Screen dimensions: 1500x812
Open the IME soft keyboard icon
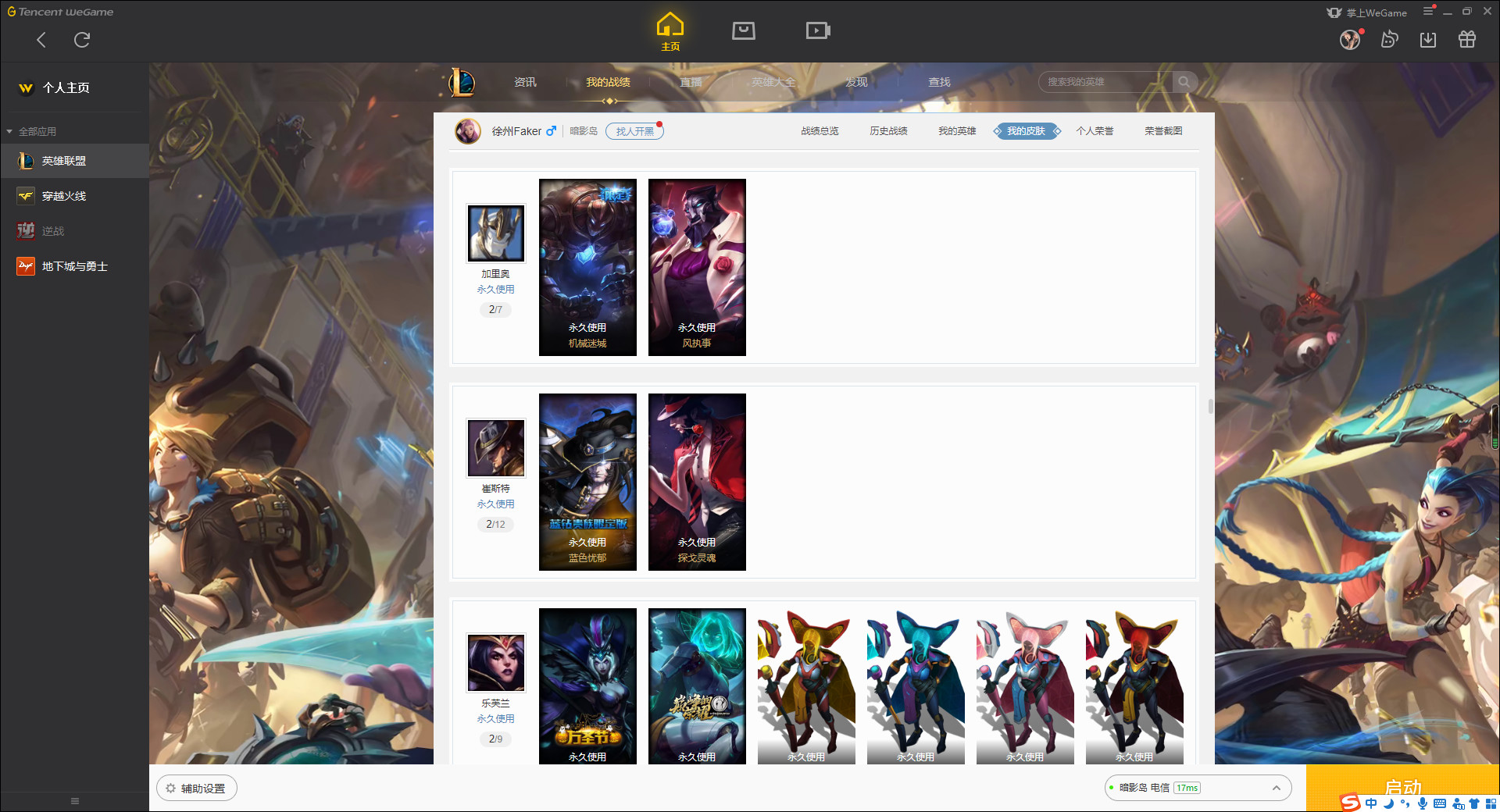click(x=1440, y=803)
